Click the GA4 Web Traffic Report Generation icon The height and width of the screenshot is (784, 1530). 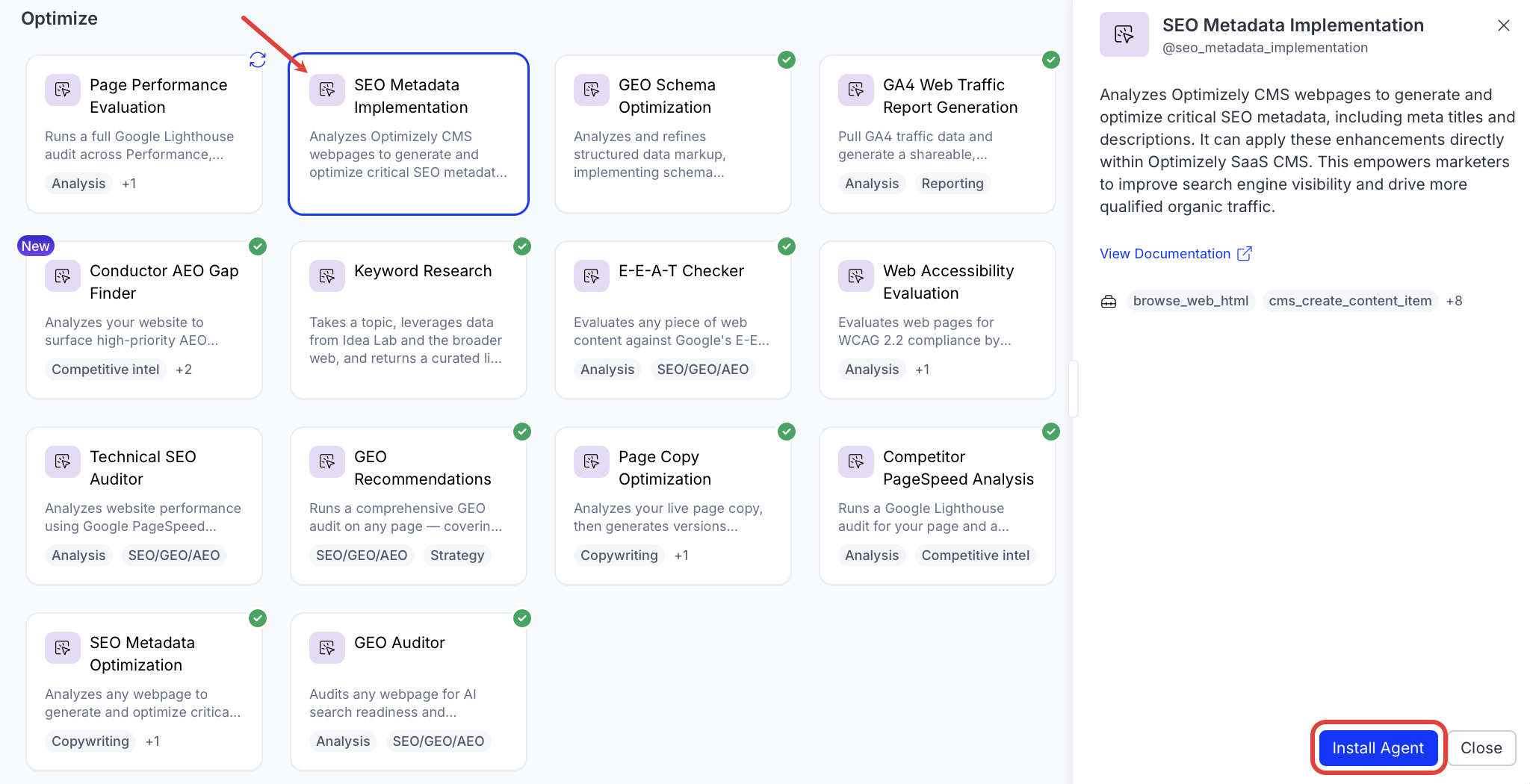[856, 90]
